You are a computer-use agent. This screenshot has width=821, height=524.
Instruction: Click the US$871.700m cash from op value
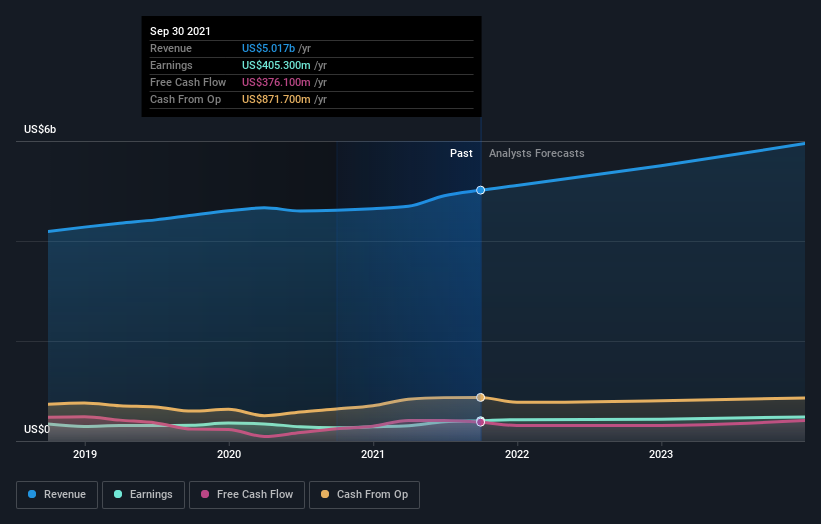[276, 99]
